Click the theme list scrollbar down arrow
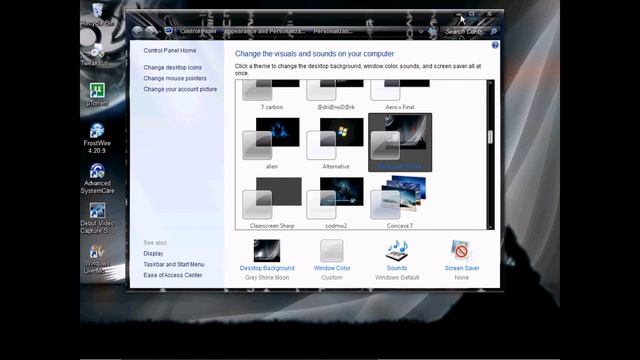The height and width of the screenshot is (360, 640). pos(490,226)
